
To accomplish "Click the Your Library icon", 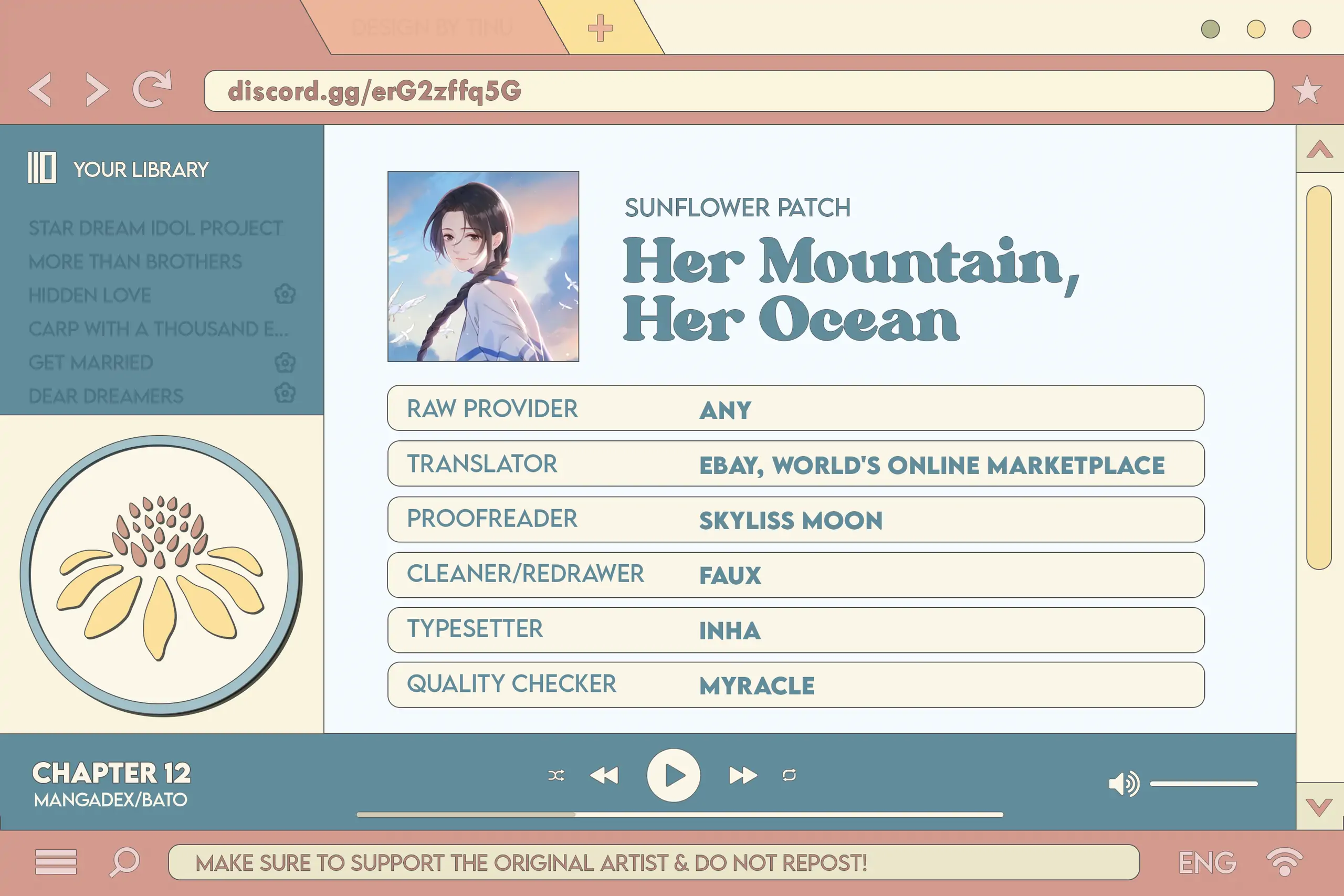I will click(41, 168).
